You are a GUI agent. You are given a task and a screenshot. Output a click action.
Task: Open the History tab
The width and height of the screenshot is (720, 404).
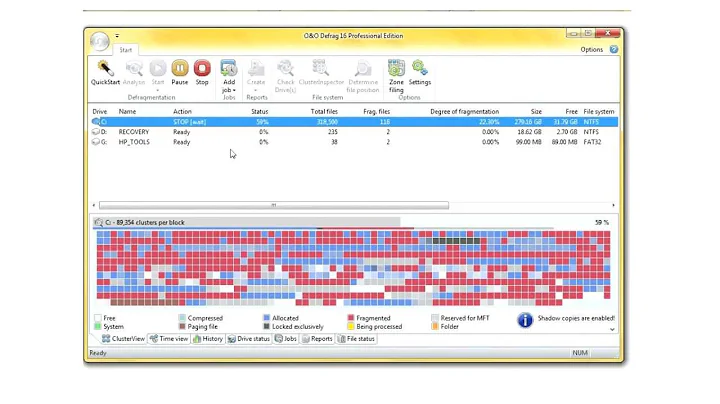tap(208, 339)
